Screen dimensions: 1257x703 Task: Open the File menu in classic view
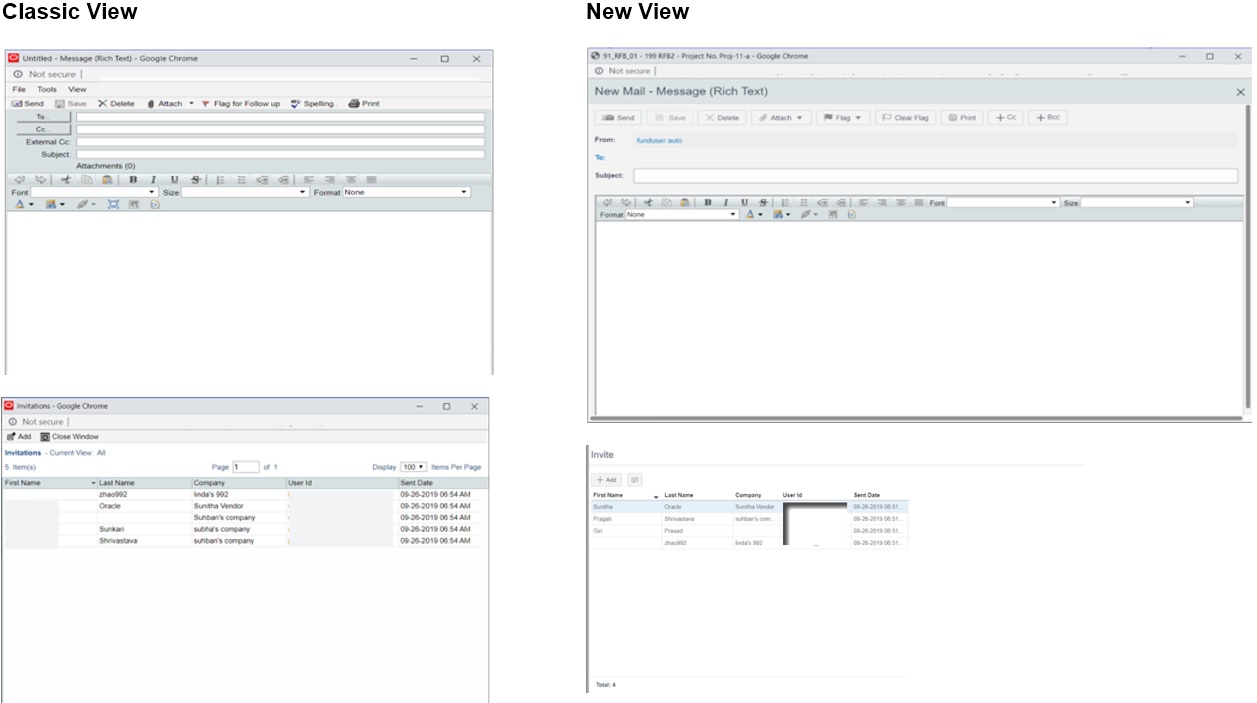click(19, 89)
